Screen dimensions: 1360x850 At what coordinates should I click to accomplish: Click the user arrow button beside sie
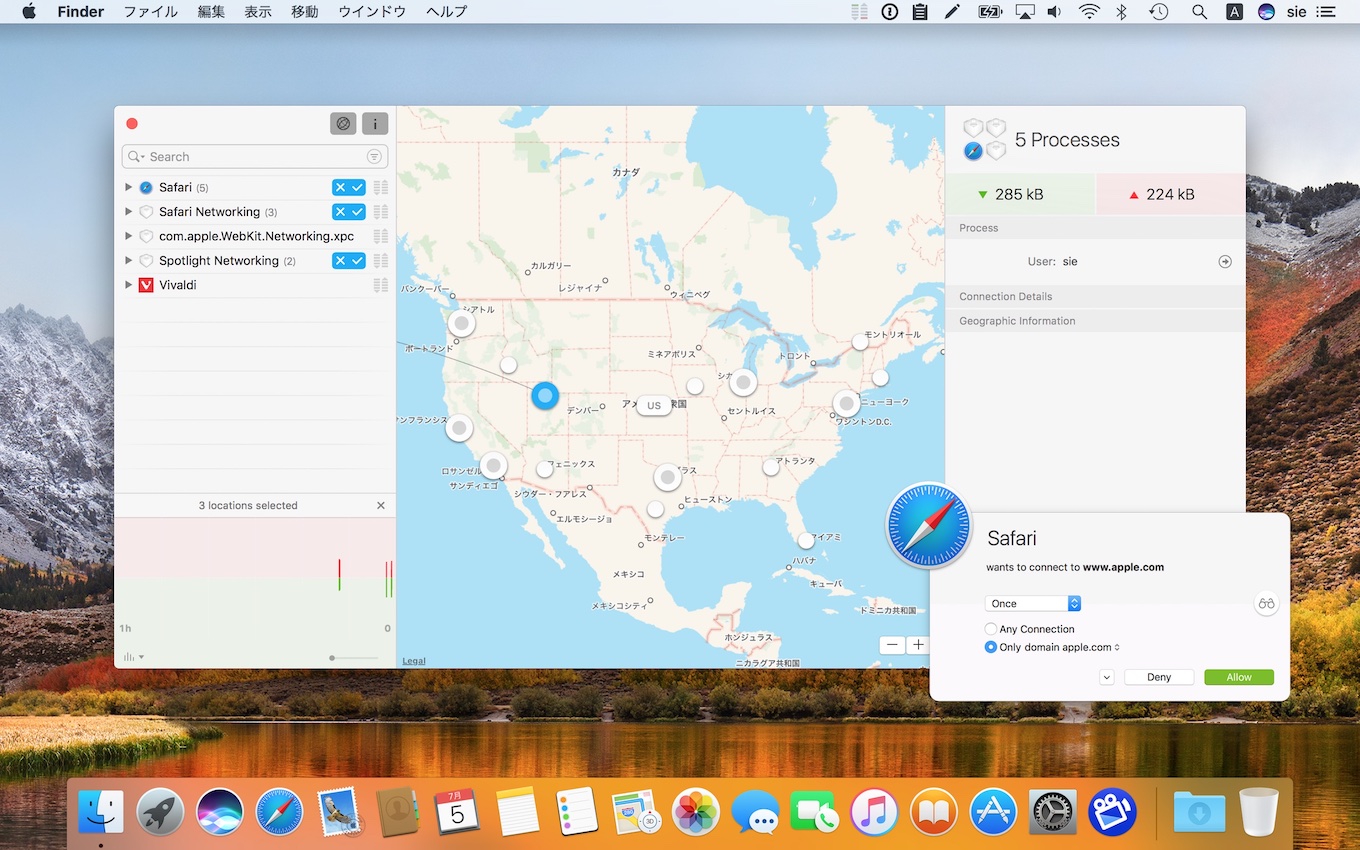click(1224, 261)
